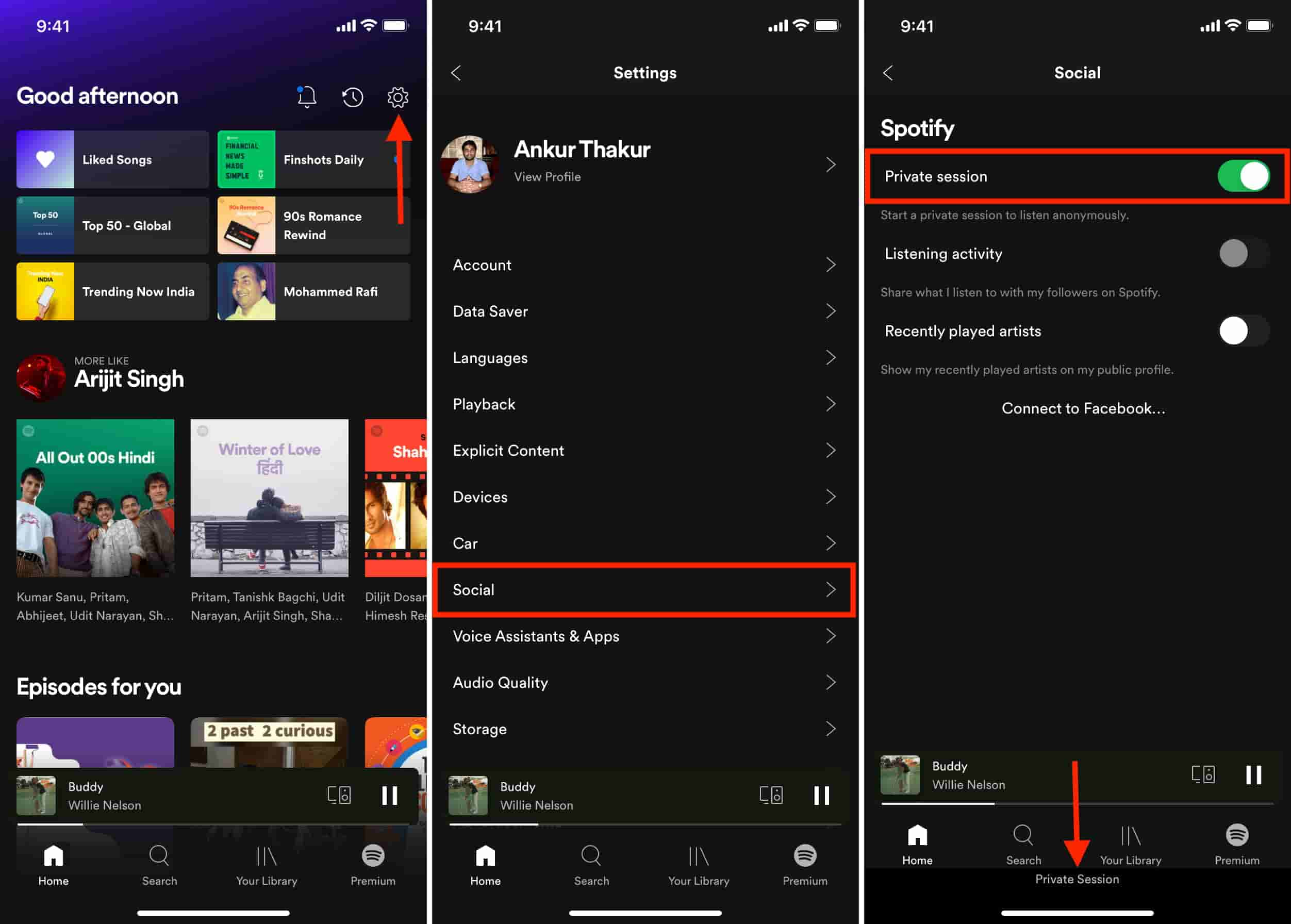Expand the Social settings section

point(645,589)
